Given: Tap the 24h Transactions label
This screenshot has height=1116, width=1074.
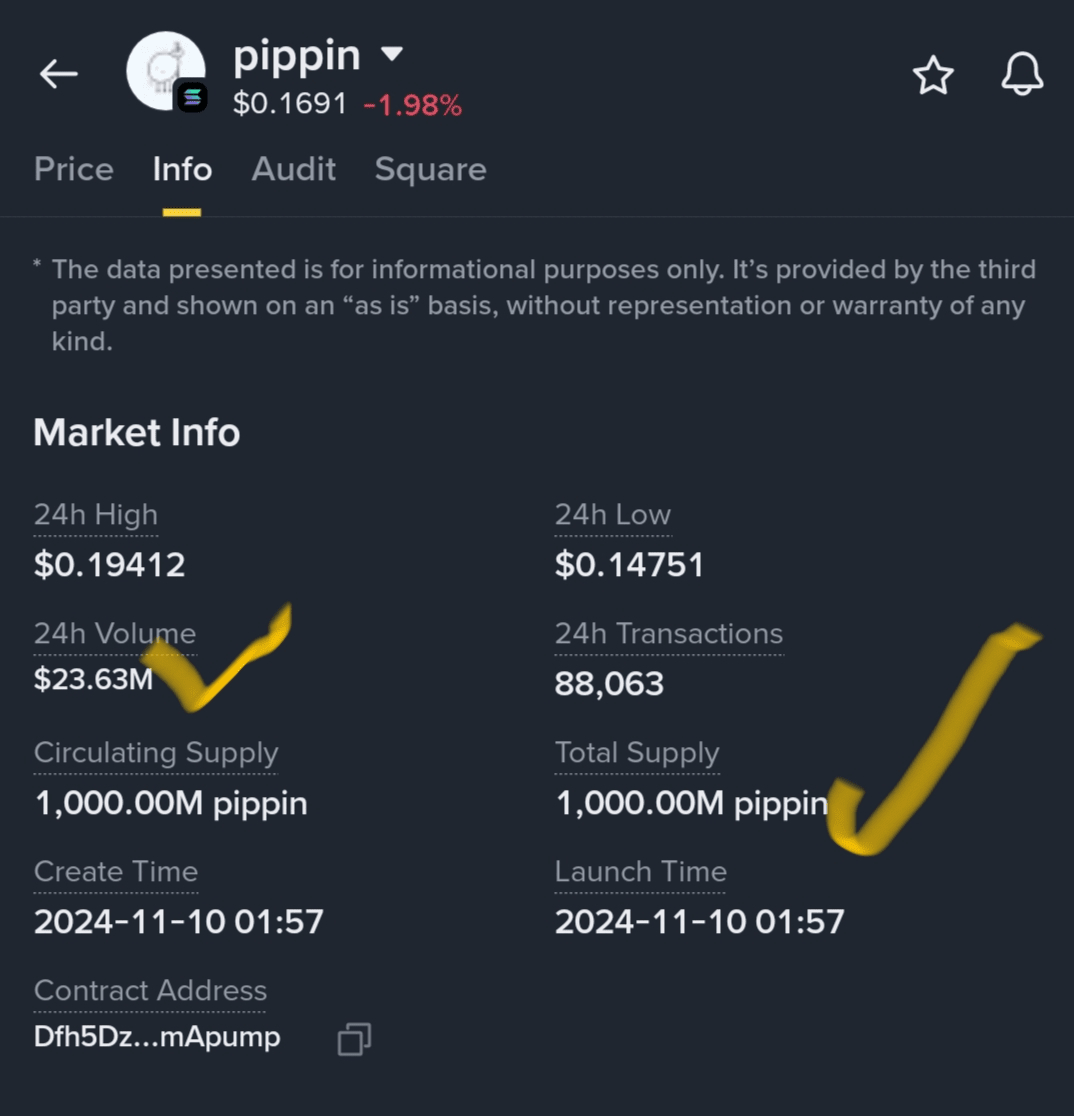Looking at the screenshot, I should point(668,634).
